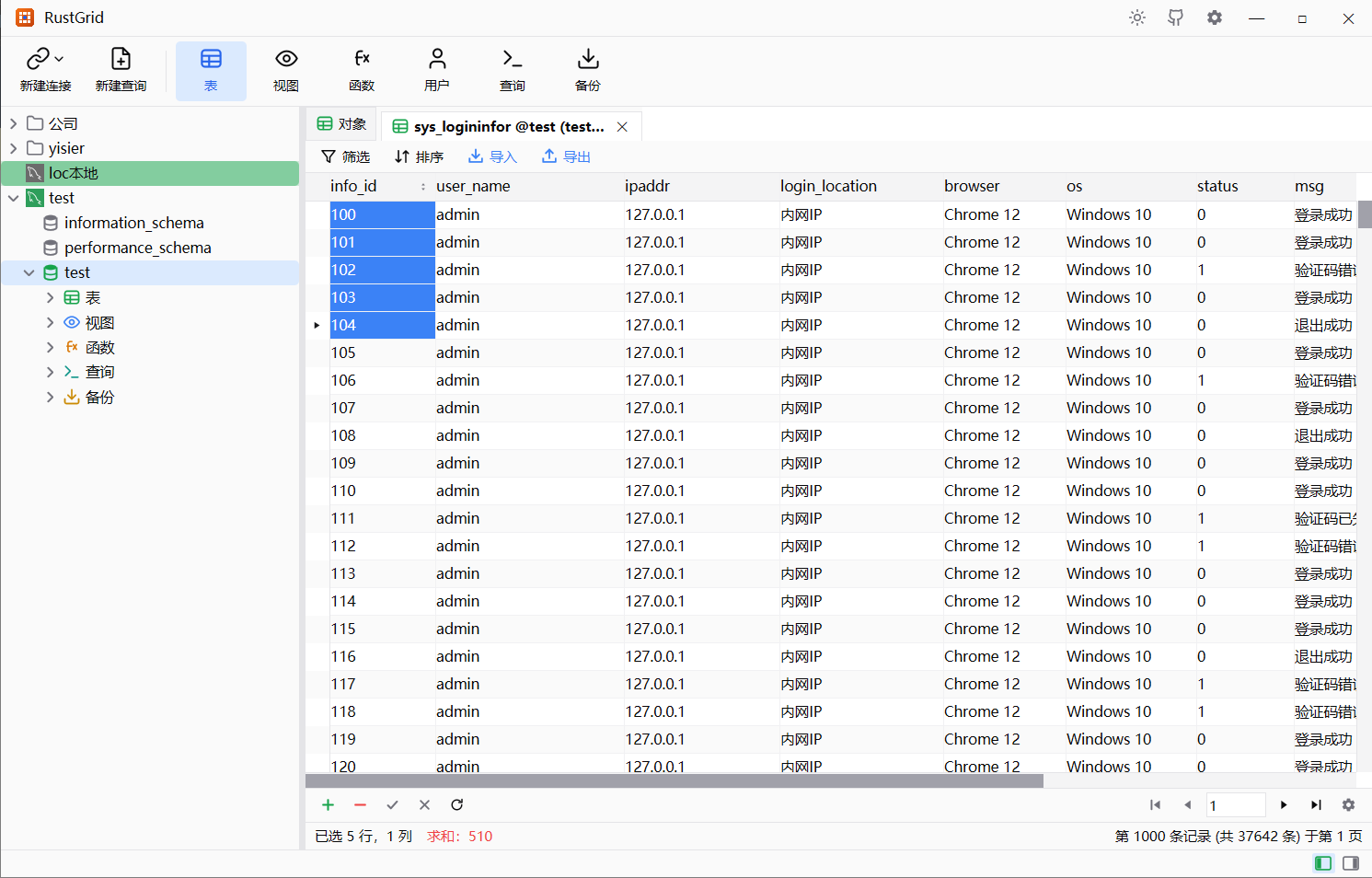
Task: Open the 函数 functions toolbar icon
Action: tap(362, 70)
